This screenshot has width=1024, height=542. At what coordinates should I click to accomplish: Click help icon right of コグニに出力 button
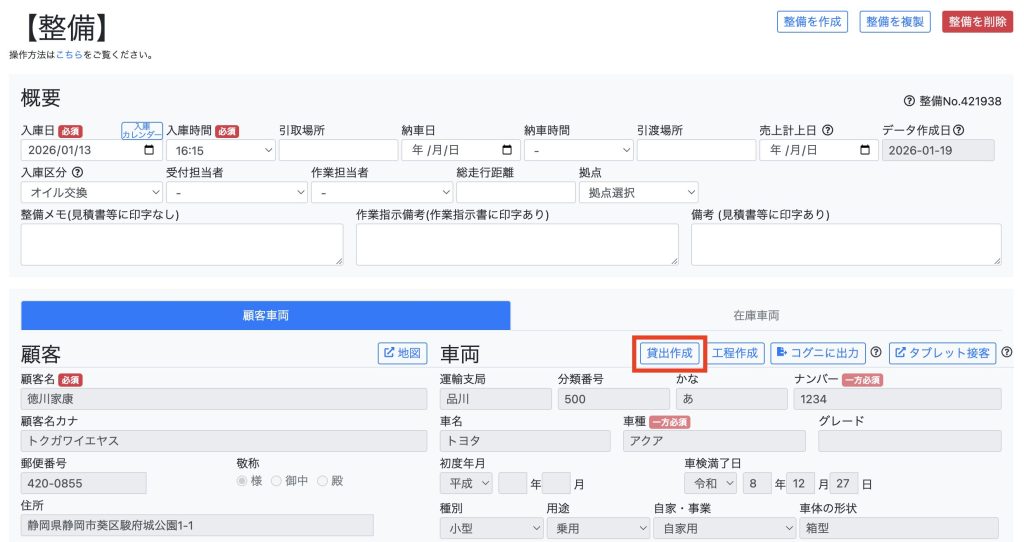876,353
